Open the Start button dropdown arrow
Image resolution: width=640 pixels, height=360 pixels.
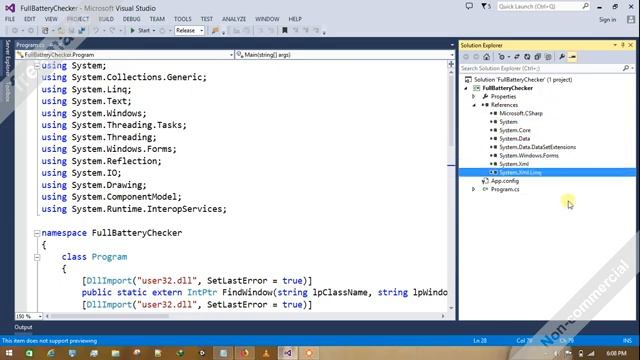tap(154, 31)
